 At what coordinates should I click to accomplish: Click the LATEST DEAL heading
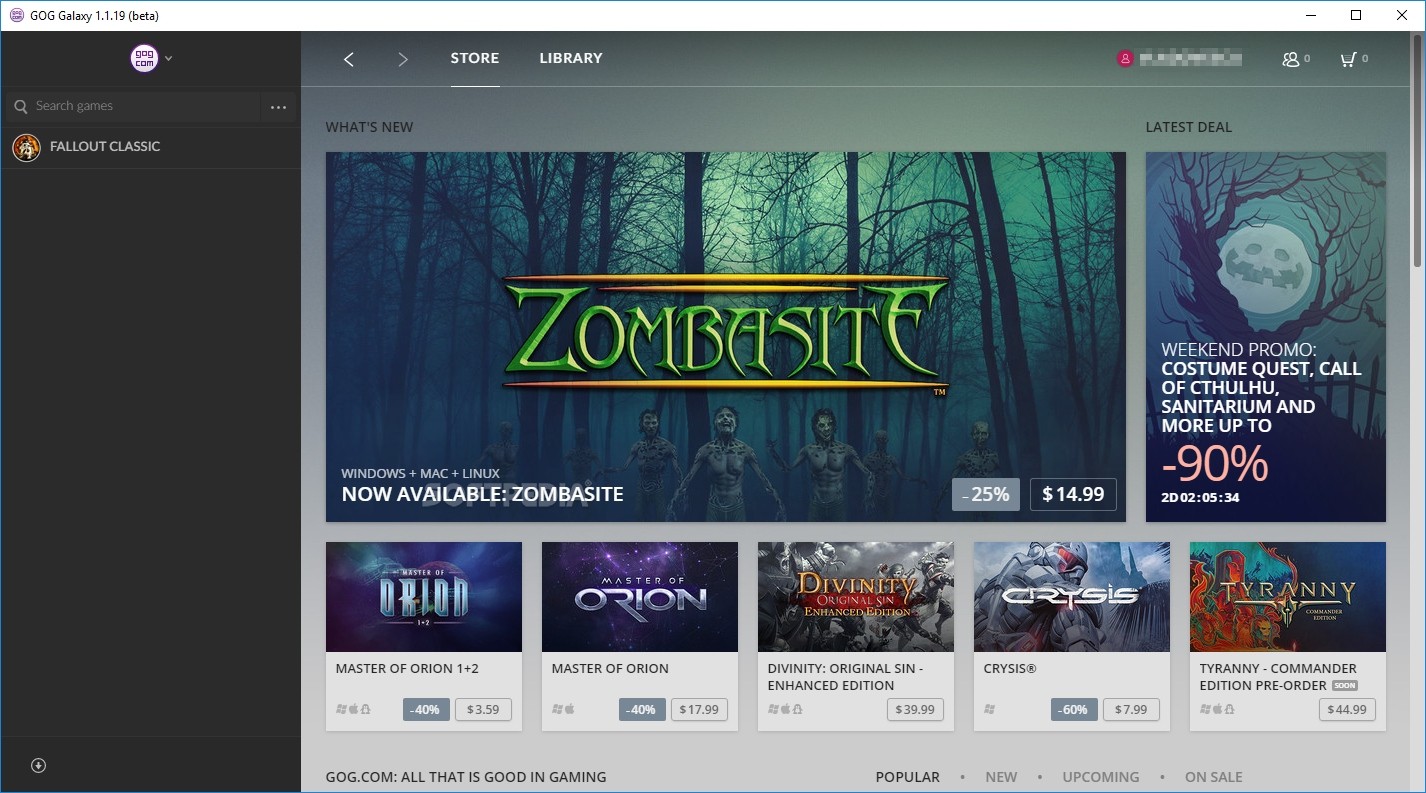[1189, 127]
